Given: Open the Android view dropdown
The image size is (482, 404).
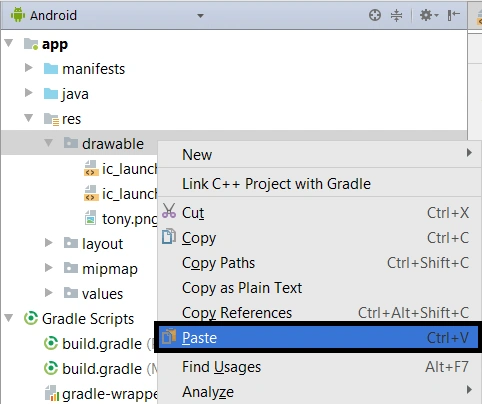Looking at the screenshot, I should tap(200, 16).
